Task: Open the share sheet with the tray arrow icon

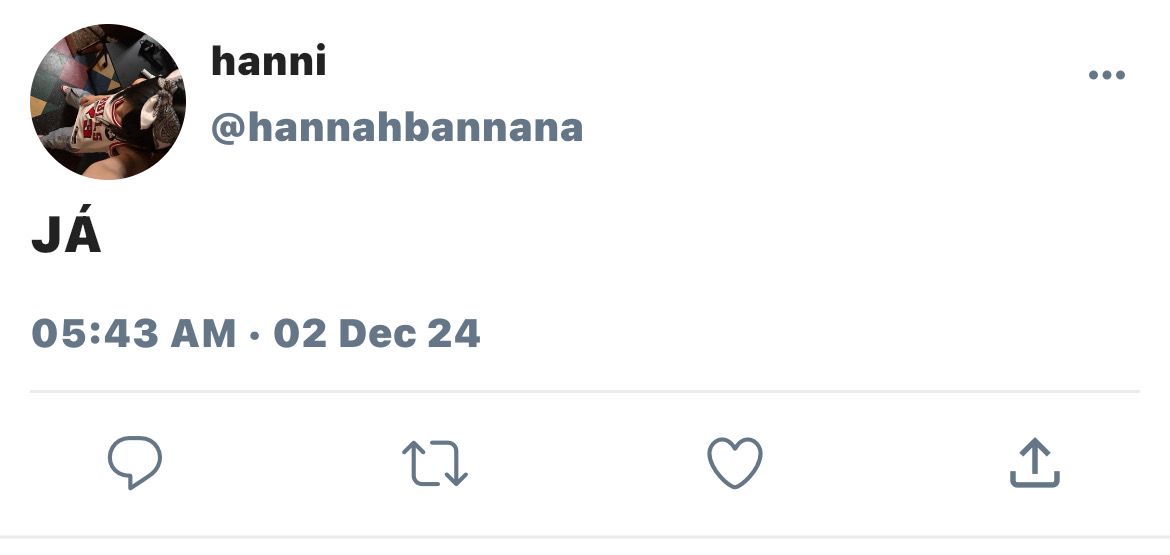Action: 1035,462
